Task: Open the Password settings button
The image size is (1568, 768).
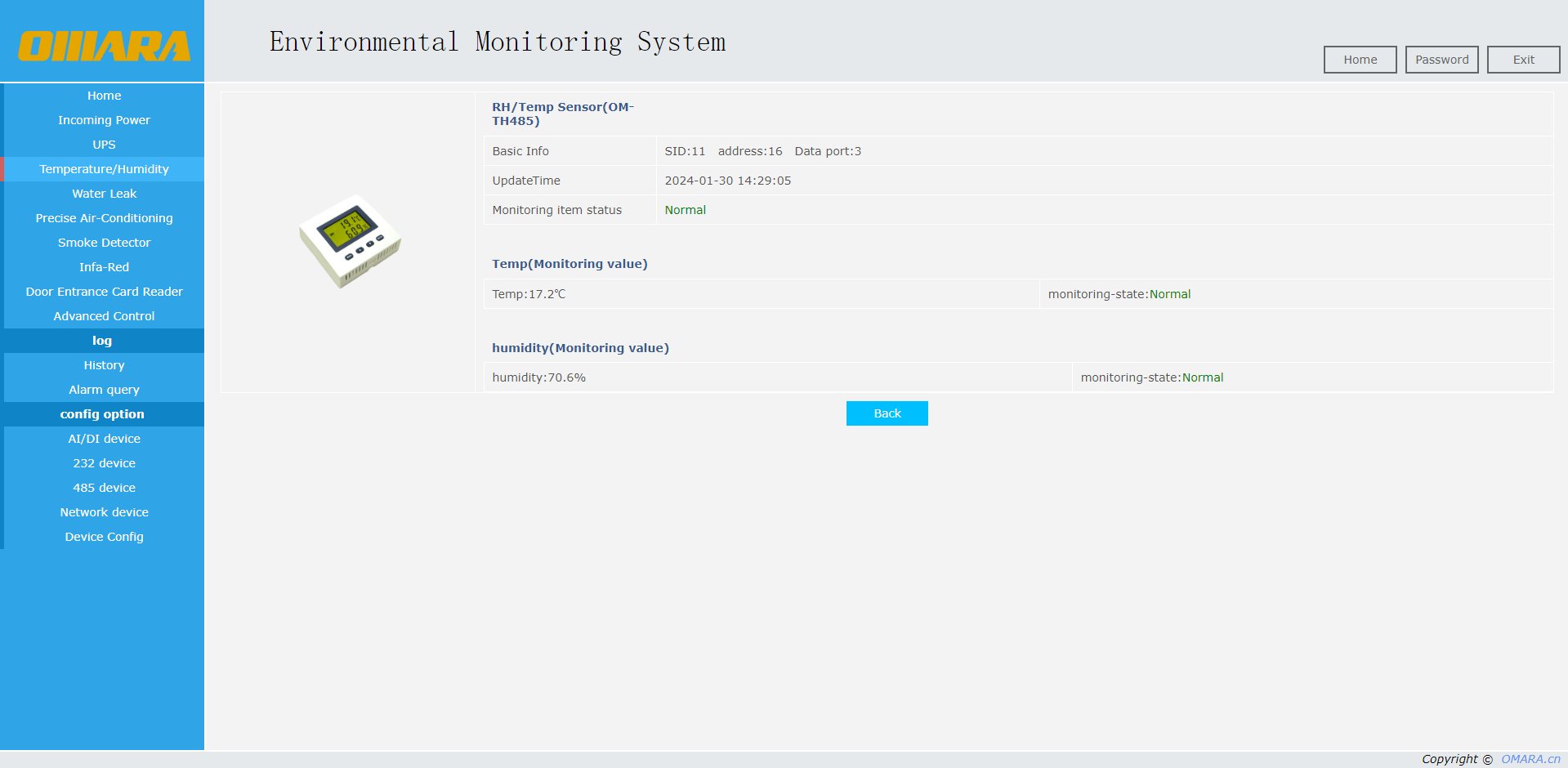Action: coord(1441,60)
